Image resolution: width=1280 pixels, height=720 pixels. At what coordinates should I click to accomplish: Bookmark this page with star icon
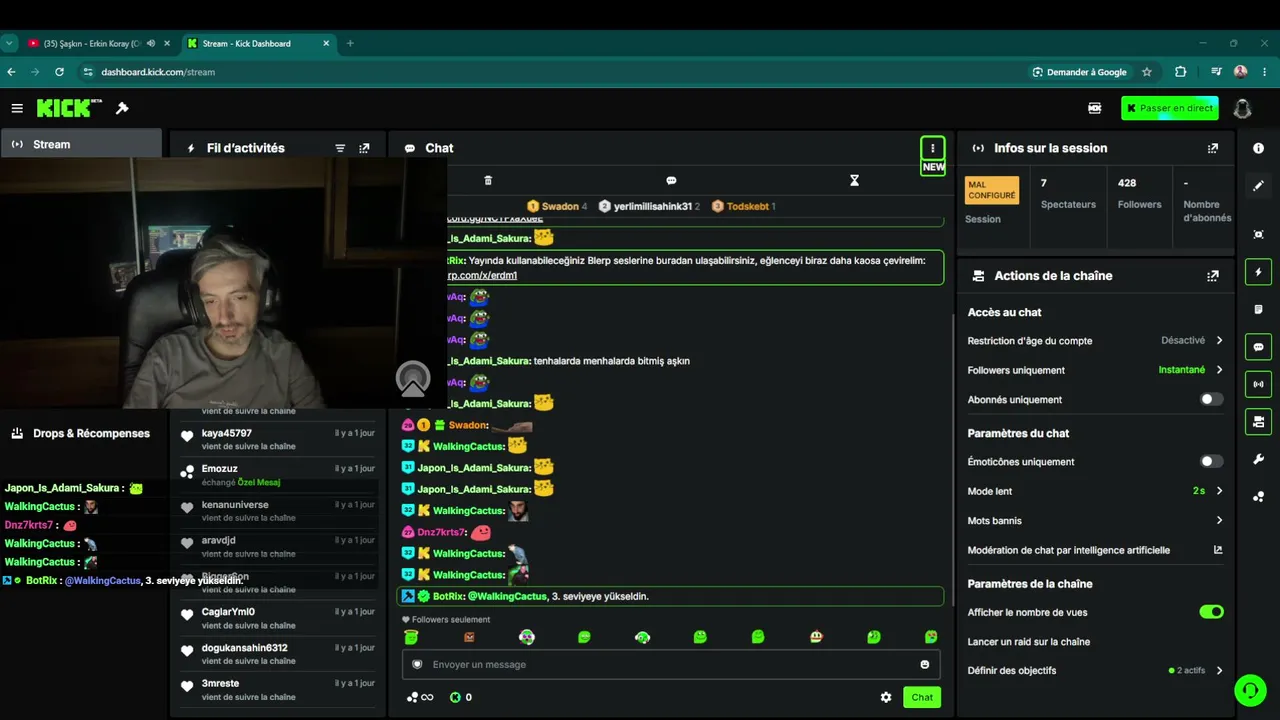[1147, 72]
